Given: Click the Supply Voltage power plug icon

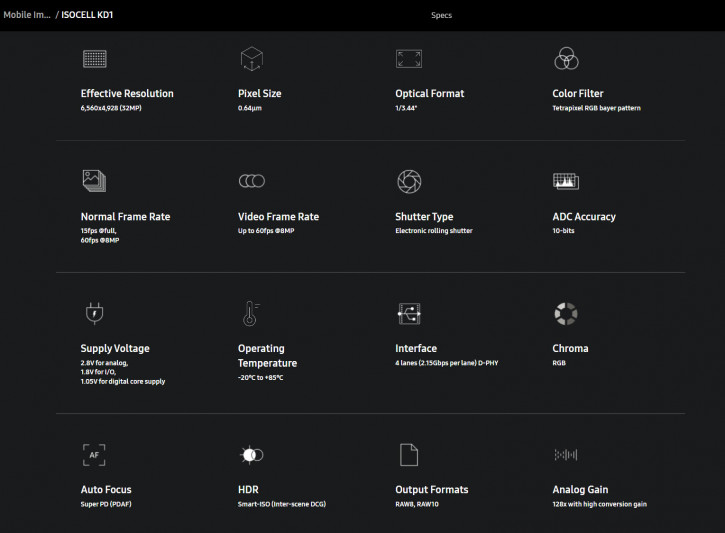Looking at the screenshot, I should [94, 313].
